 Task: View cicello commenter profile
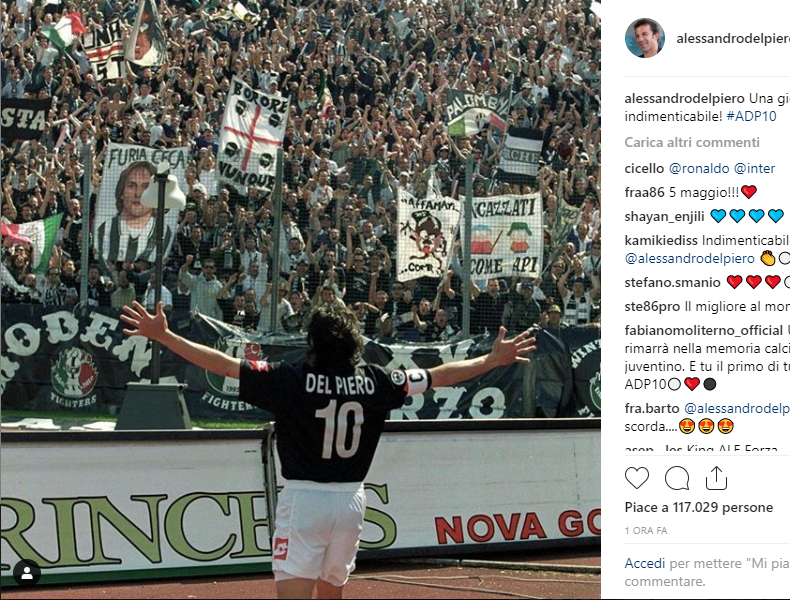[644, 168]
